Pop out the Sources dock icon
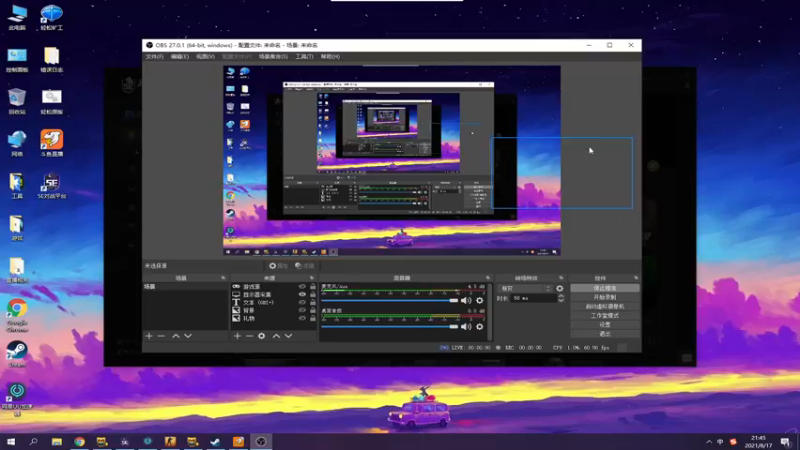The height and width of the screenshot is (450, 800). coord(312,278)
